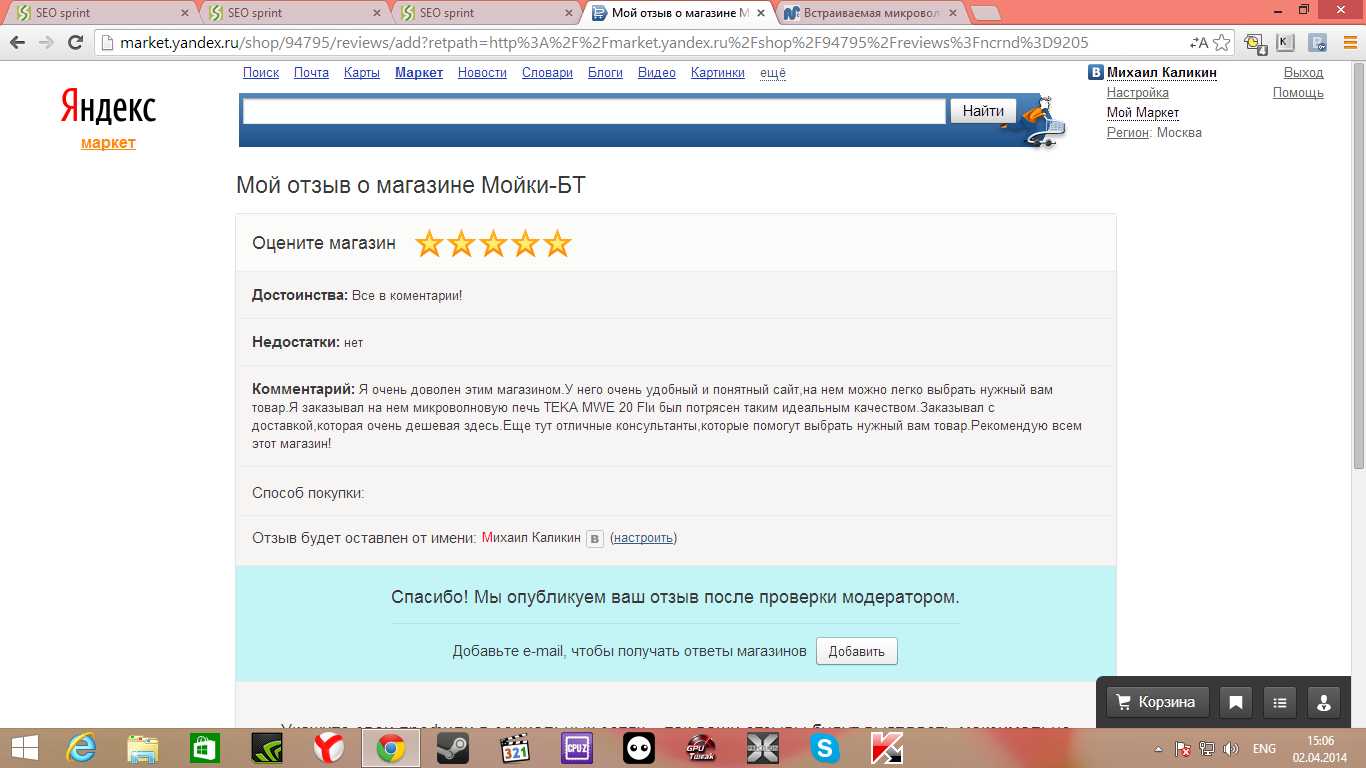Click the user profile icon in floating panel

[x=1324, y=702]
